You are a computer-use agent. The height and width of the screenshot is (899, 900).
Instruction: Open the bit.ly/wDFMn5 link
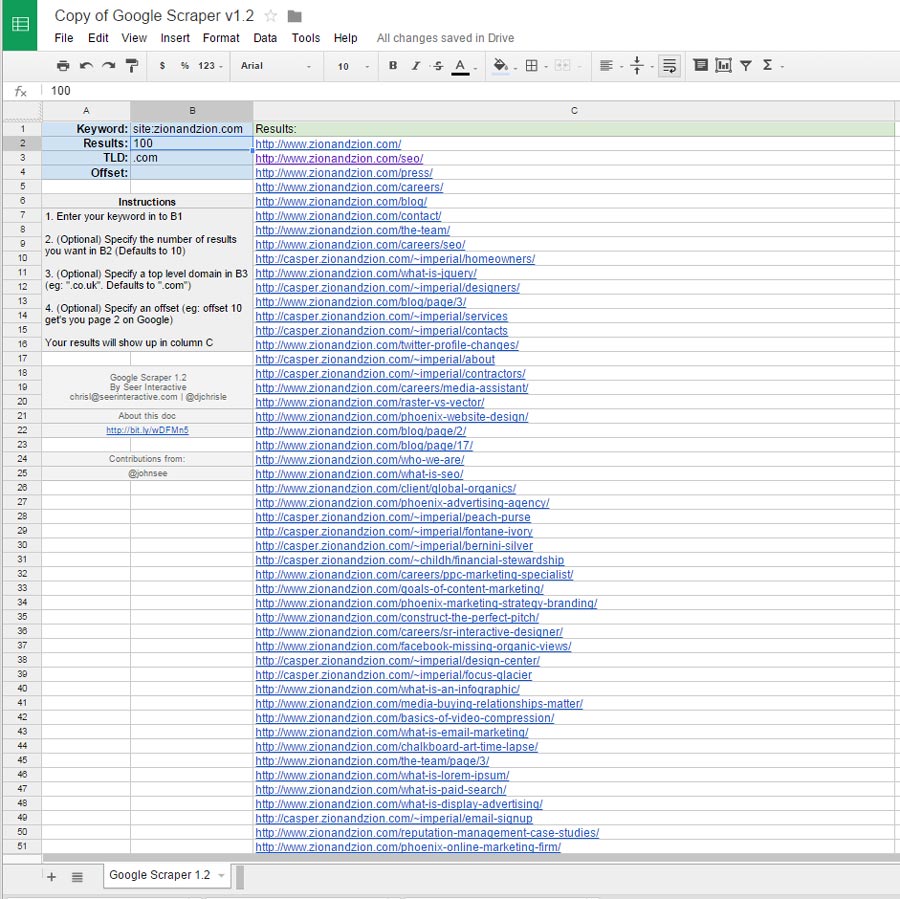coord(148,430)
